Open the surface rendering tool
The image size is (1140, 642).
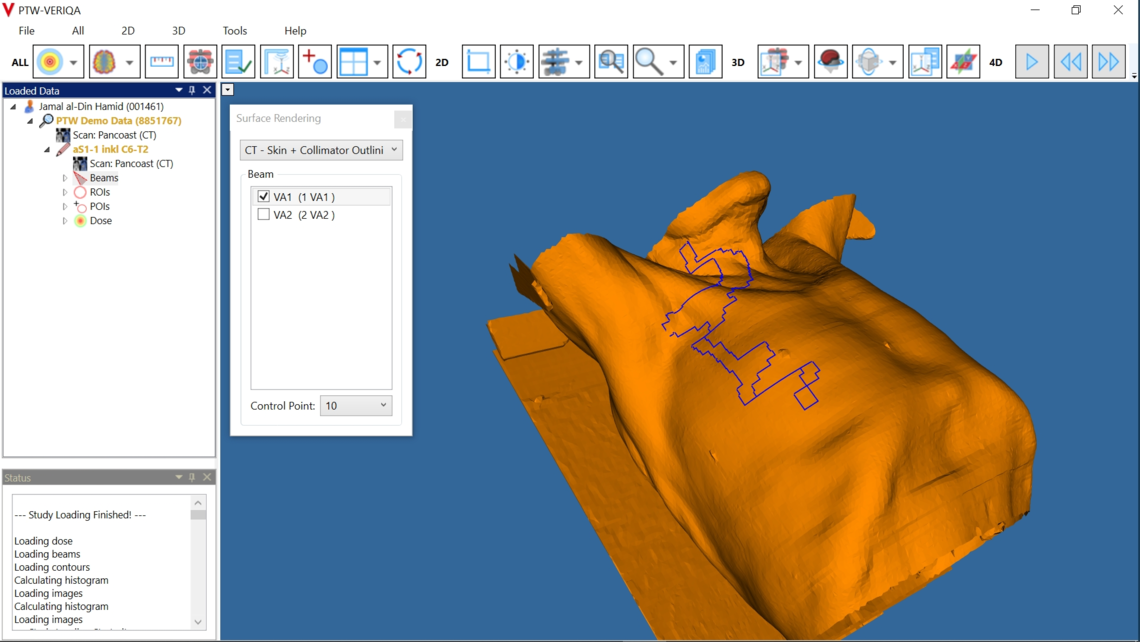829,61
